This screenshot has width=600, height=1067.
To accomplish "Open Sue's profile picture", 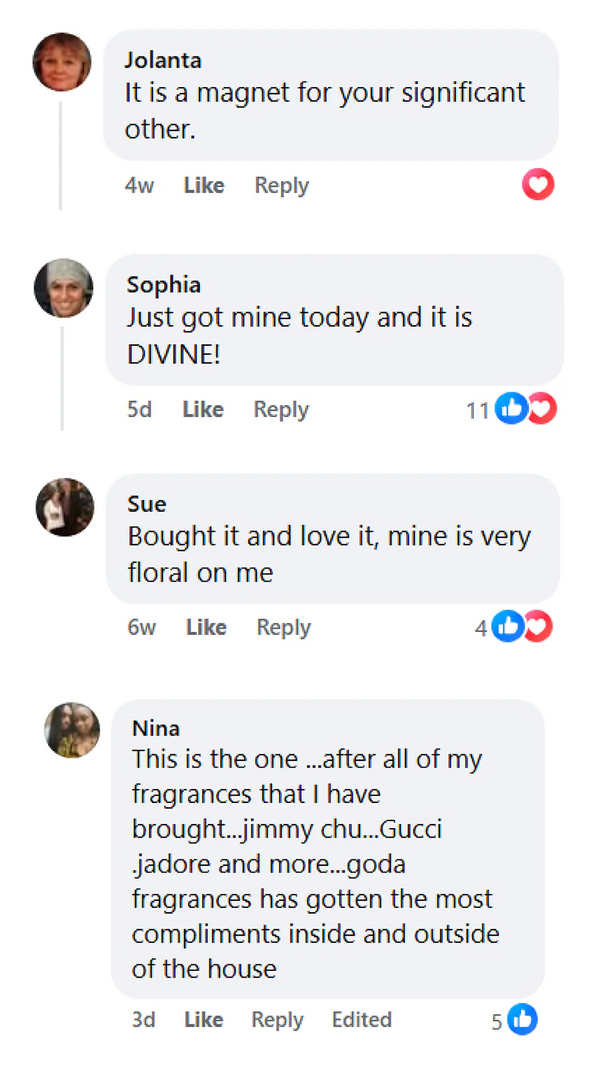I will (x=65, y=507).
